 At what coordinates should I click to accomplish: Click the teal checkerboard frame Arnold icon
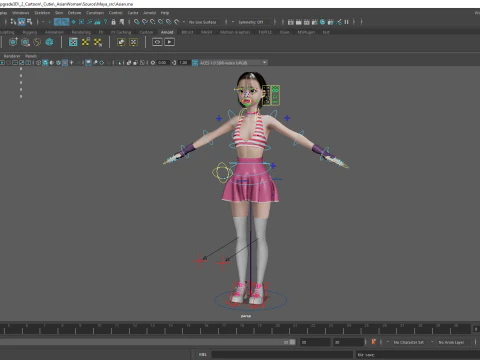click(73, 42)
